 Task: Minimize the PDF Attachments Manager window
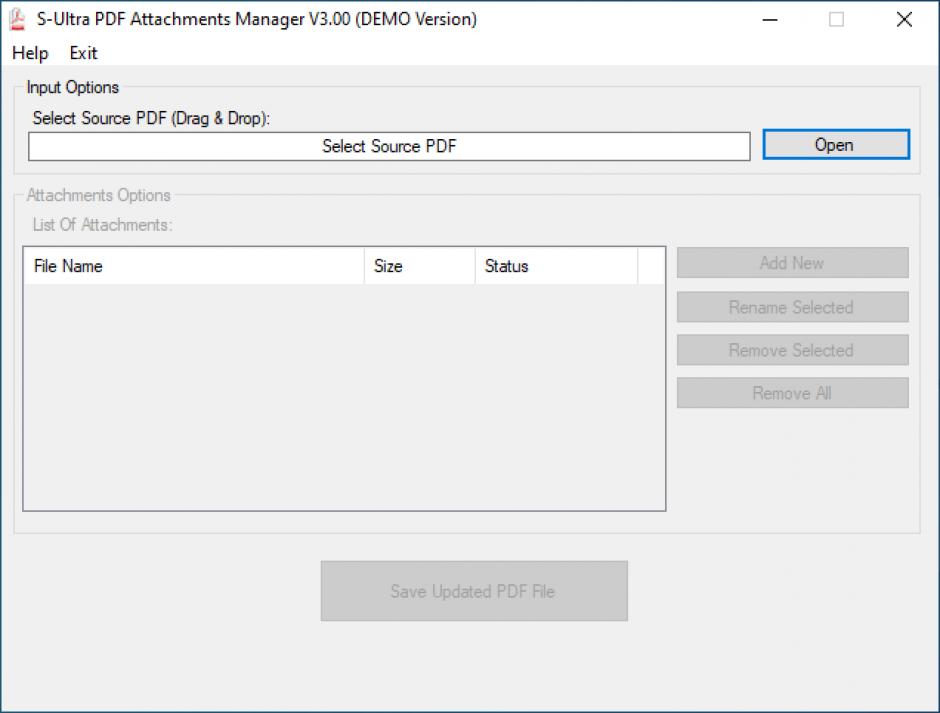[x=770, y=20]
